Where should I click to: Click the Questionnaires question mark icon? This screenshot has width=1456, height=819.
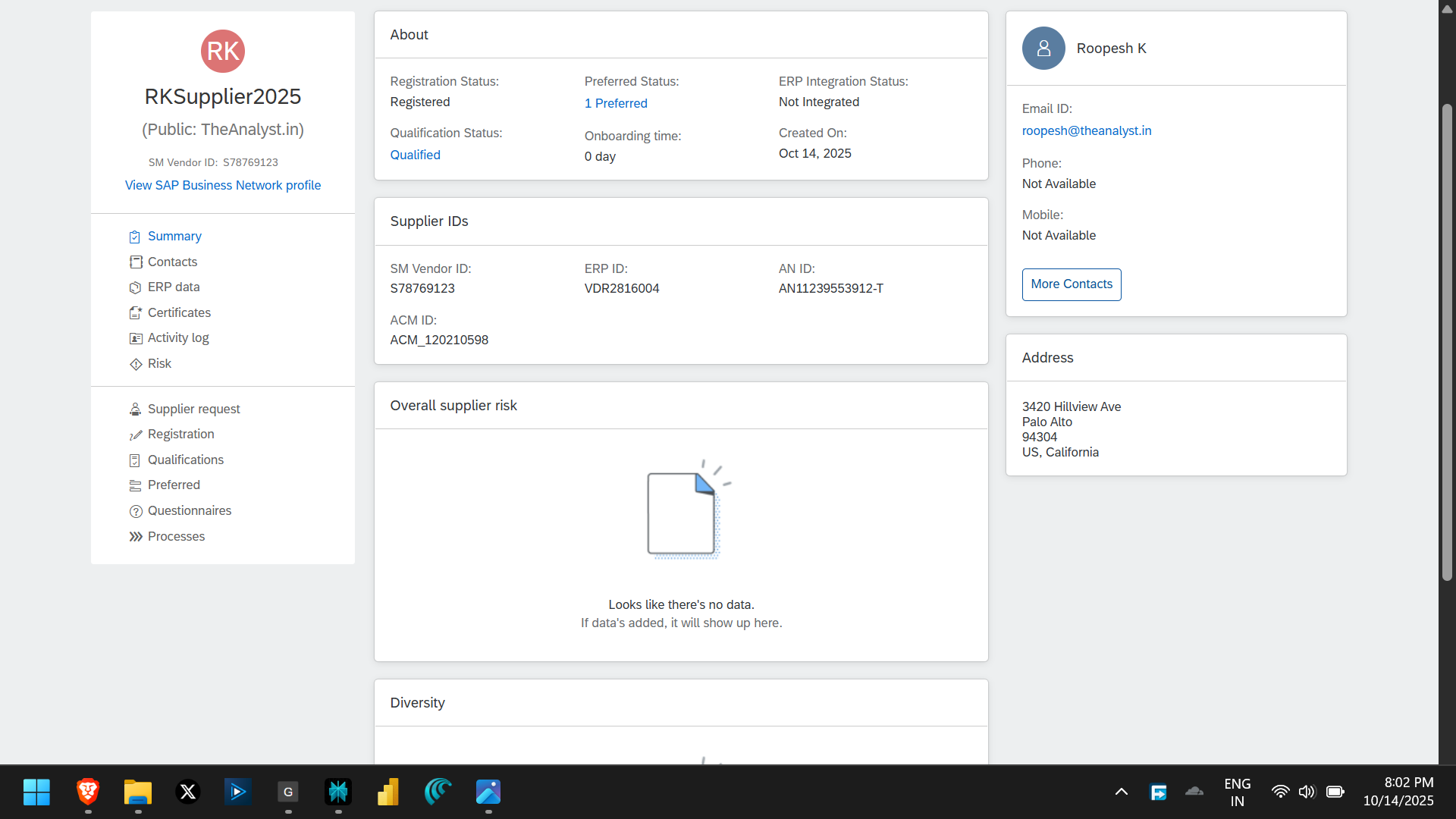[136, 511]
